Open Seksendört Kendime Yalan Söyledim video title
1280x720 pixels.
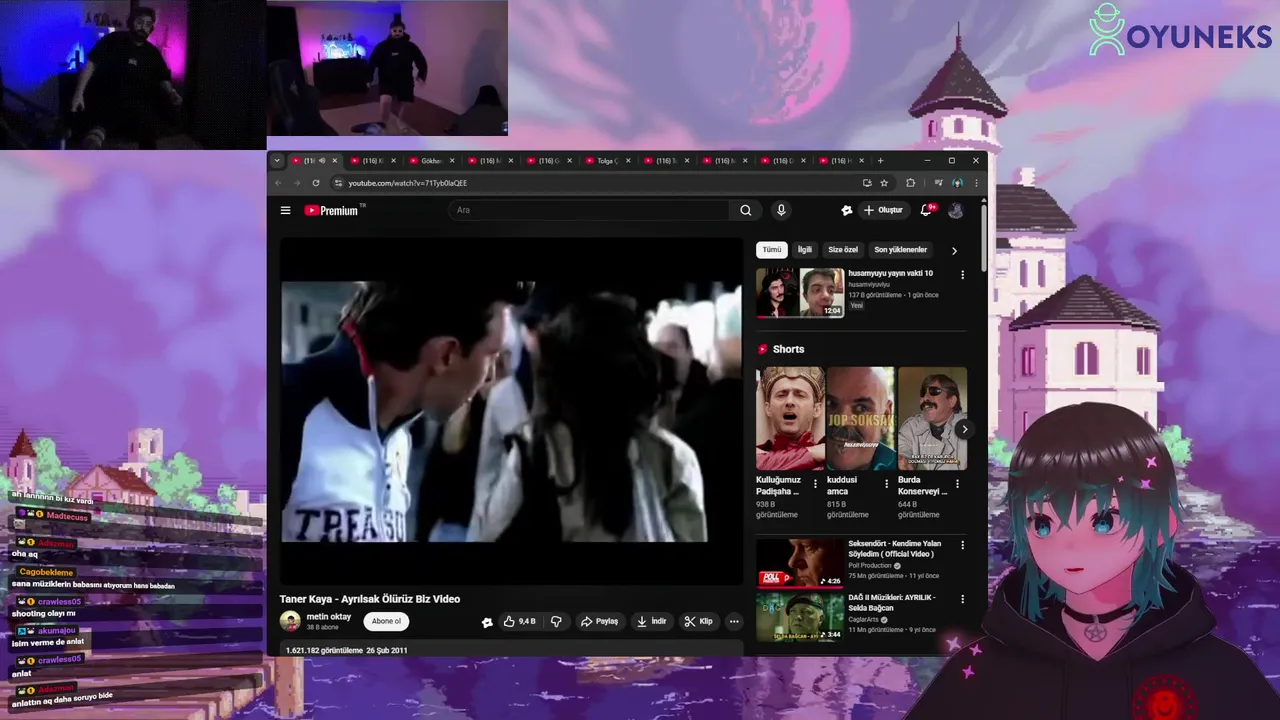895,549
